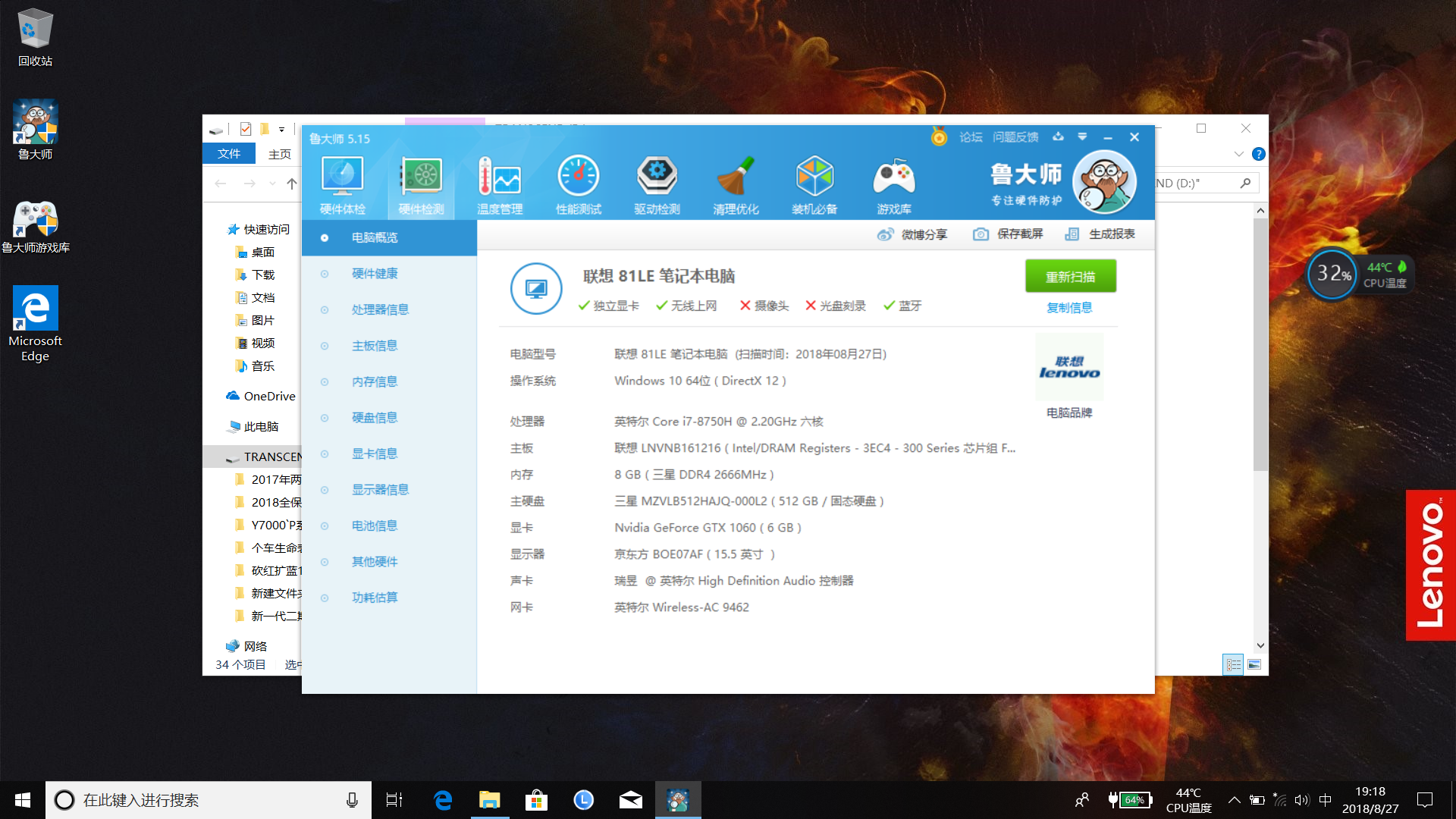
Task: Click the 清理优化 broom icon
Action: [736, 177]
